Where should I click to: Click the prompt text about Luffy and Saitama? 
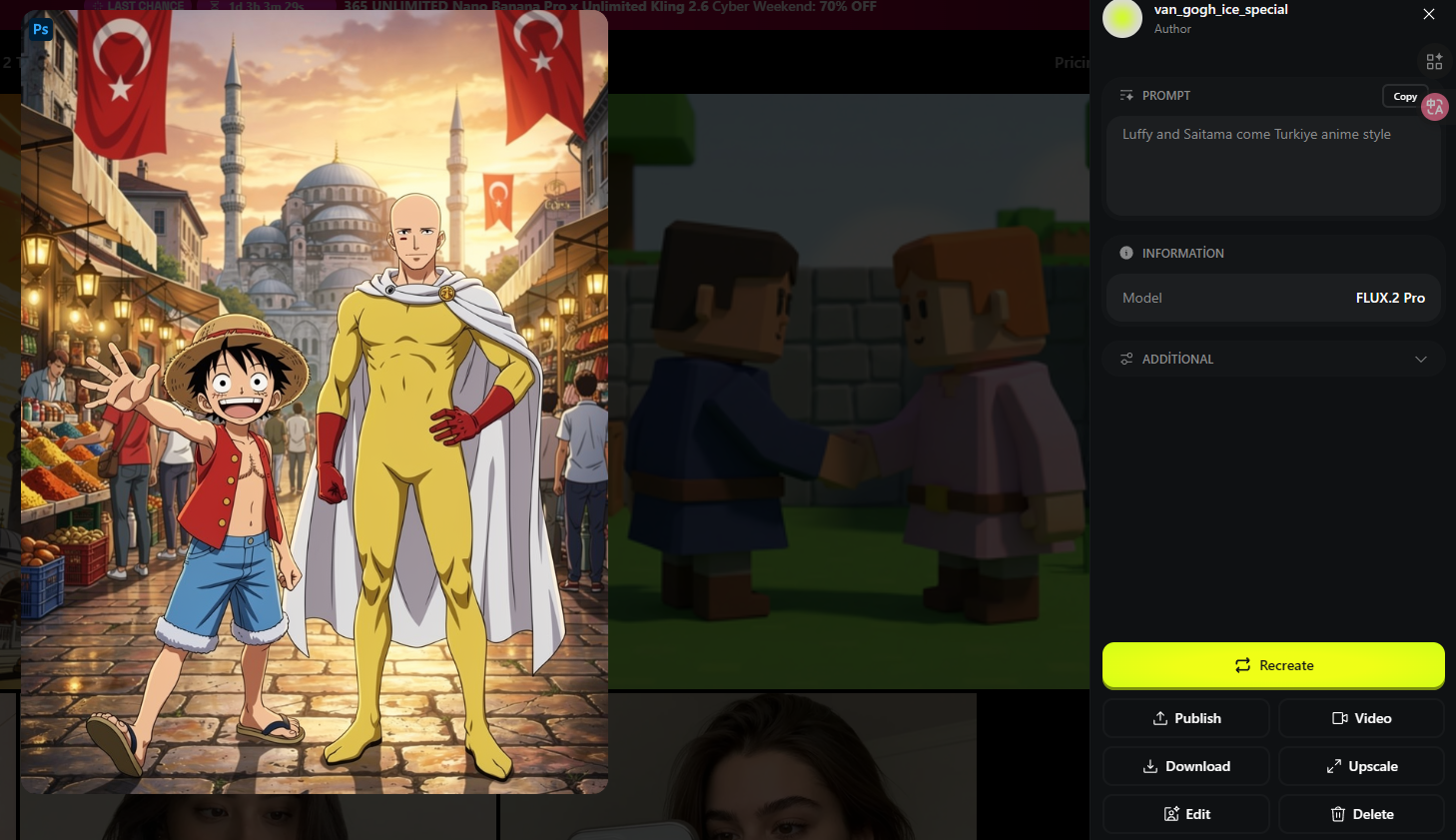click(x=1256, y=135)
